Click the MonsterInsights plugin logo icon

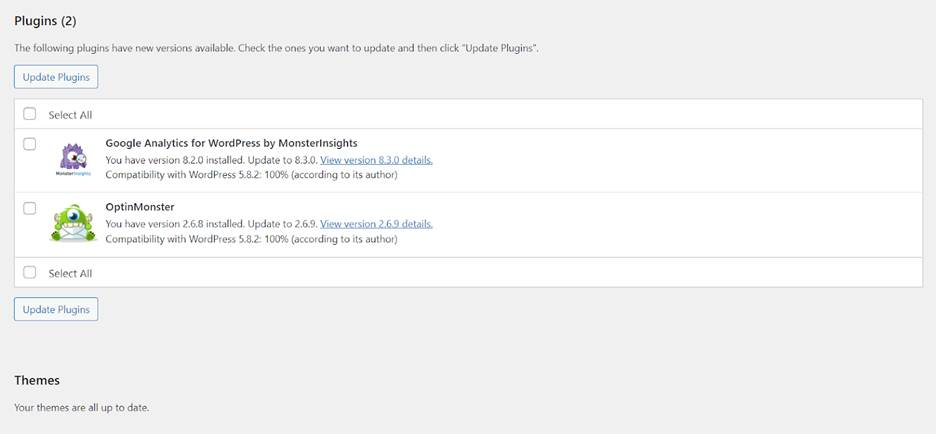click(x=73, y=160)
